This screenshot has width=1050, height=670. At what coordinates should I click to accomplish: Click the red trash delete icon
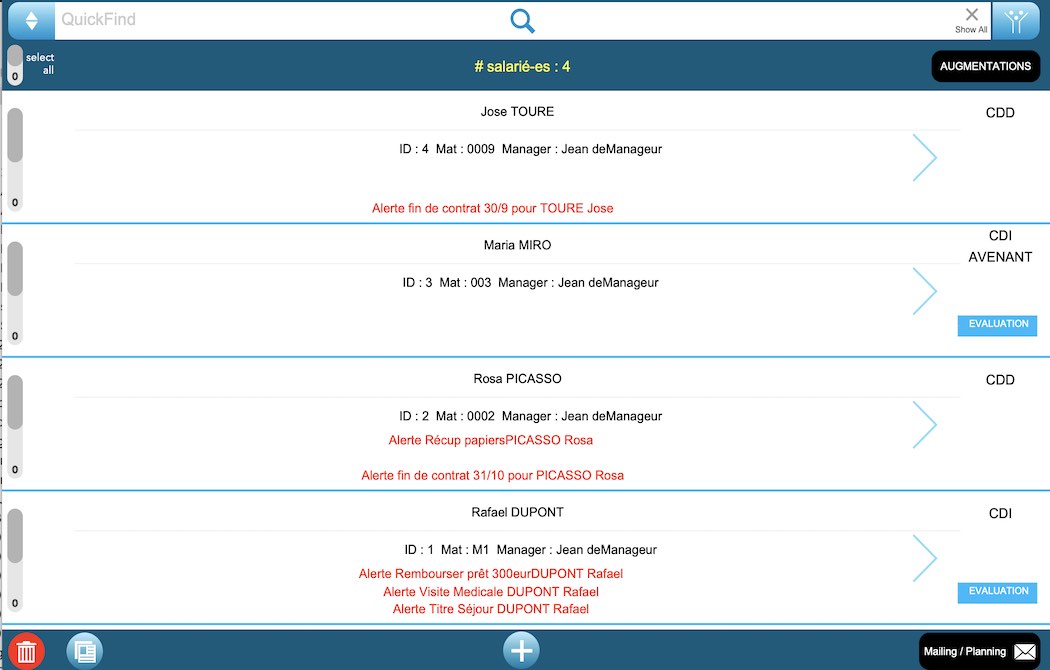coord(27,651)
